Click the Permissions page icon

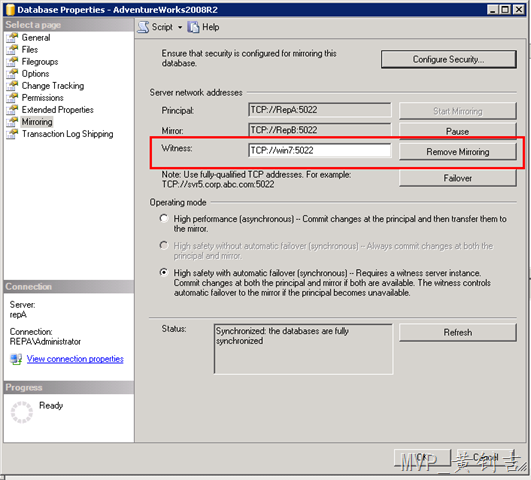(x=12, y=98)
